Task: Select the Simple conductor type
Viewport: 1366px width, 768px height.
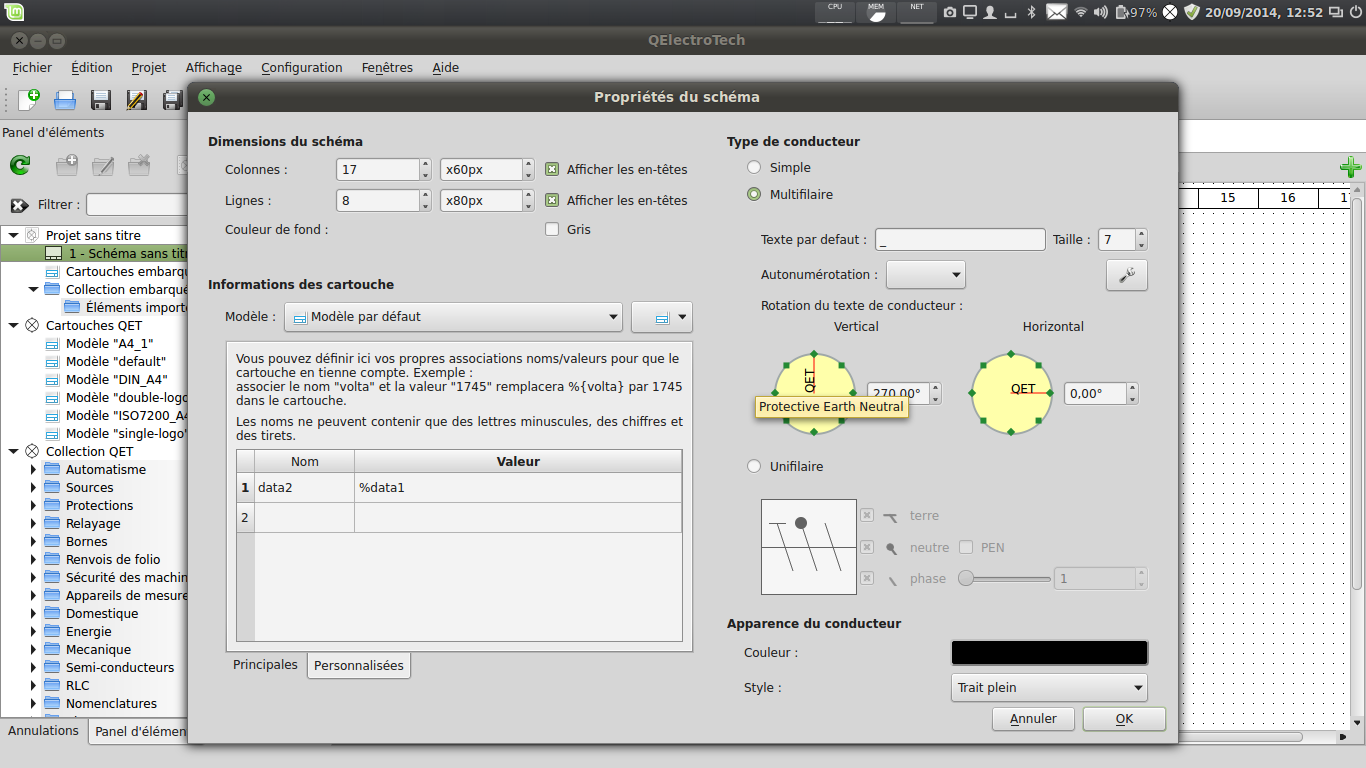Action: click(754, 168)
